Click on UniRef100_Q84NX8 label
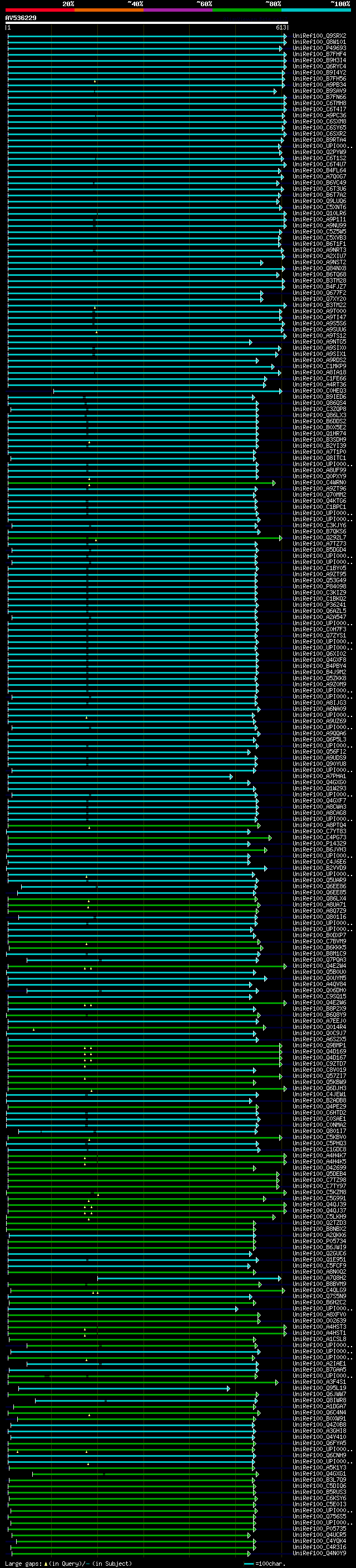Screen dimensions: 356x1568 coord(319,269)
